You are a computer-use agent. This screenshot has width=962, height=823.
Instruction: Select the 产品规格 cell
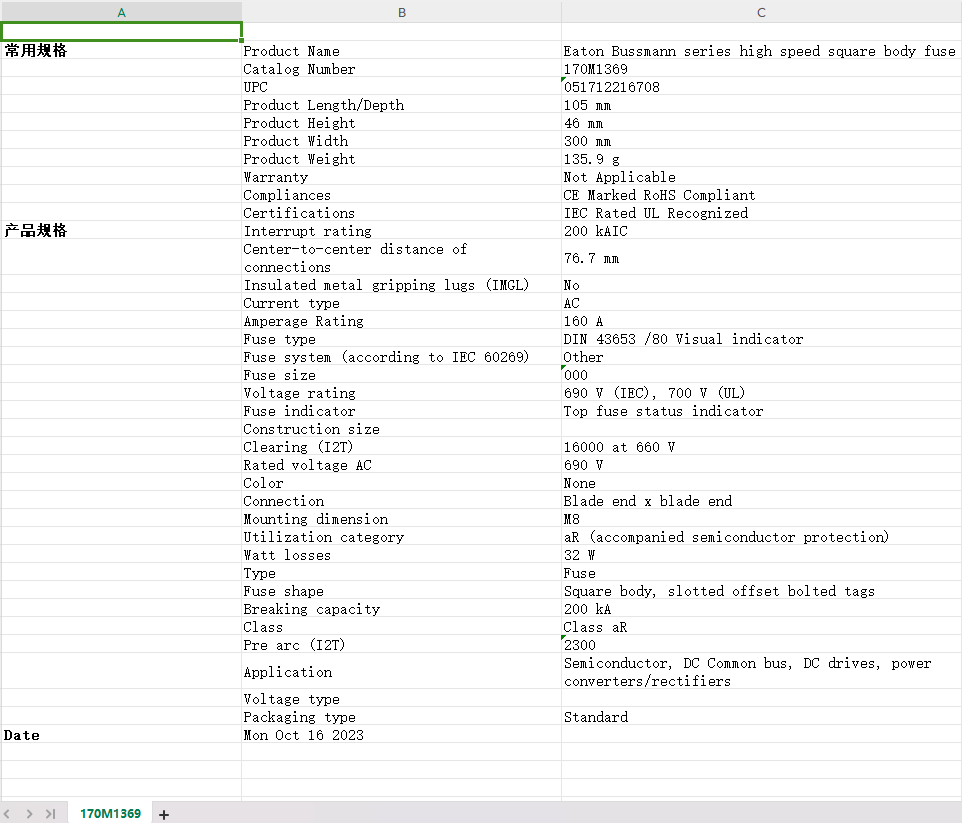121,231
